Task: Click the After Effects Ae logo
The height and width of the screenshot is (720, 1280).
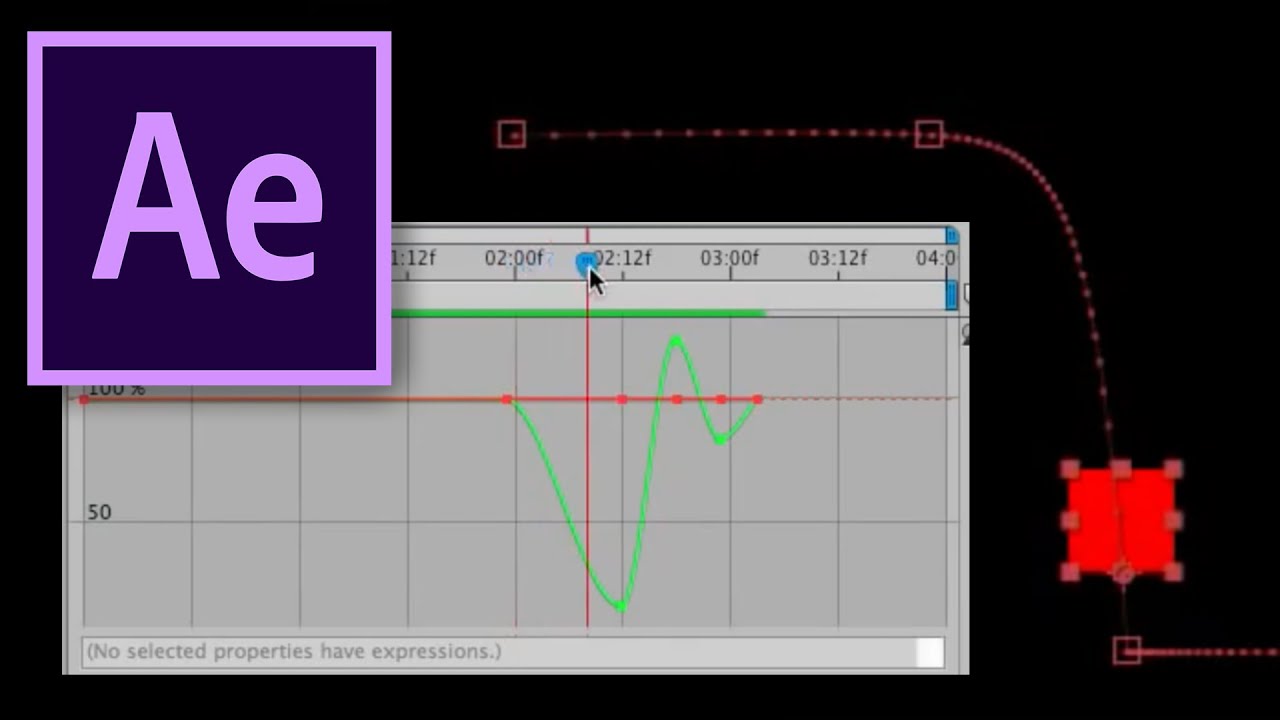Action: (x=209, y=208)
